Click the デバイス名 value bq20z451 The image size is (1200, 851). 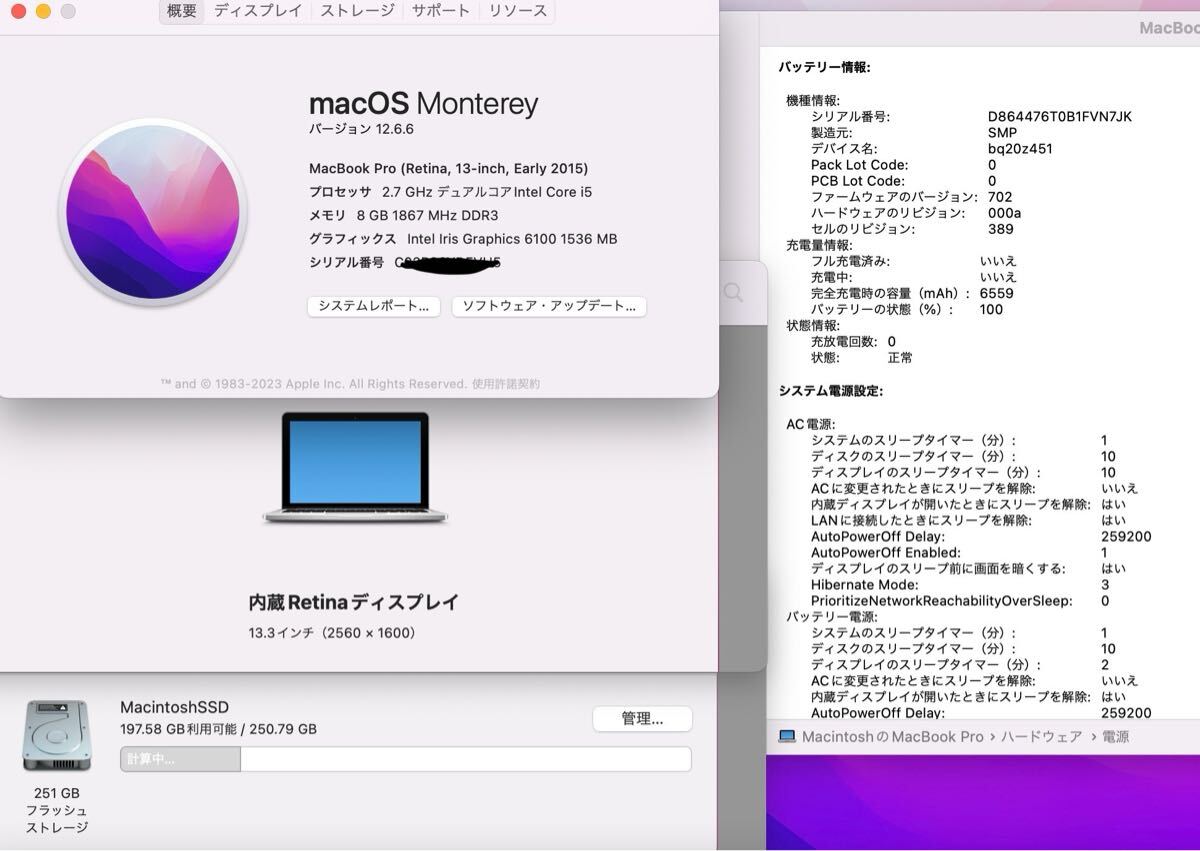click(x=1020, y=149)
